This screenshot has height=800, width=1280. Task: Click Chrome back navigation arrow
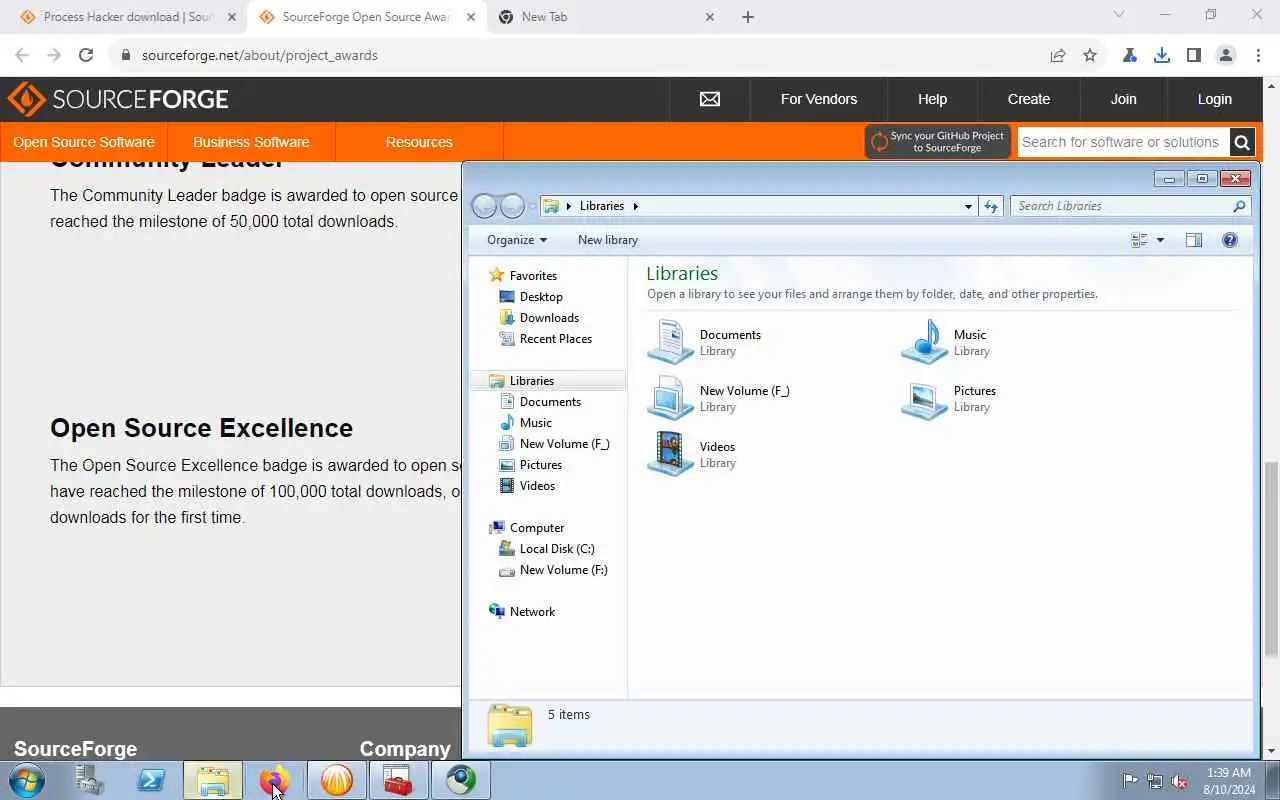pos(22,55)
